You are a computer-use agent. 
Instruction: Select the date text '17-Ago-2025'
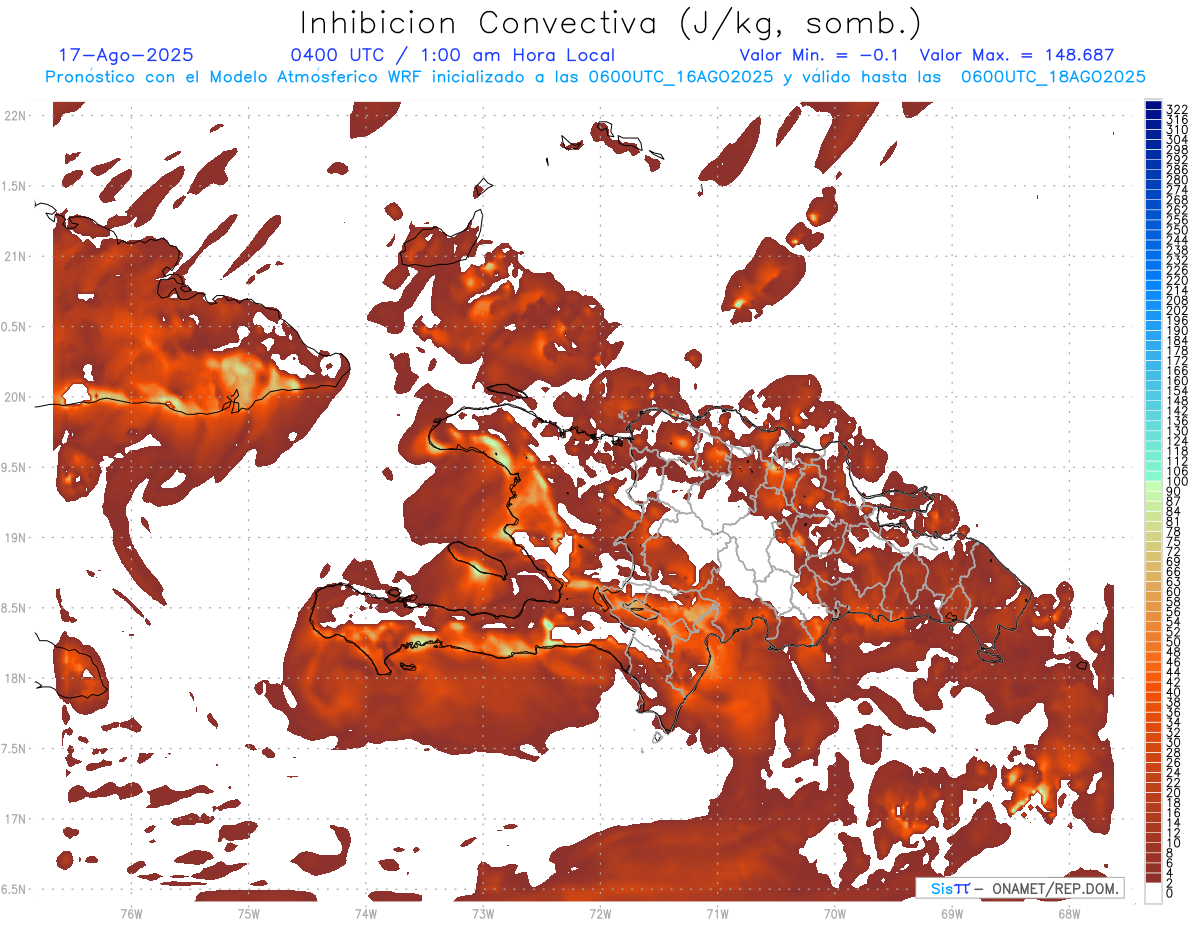point(126,55)
